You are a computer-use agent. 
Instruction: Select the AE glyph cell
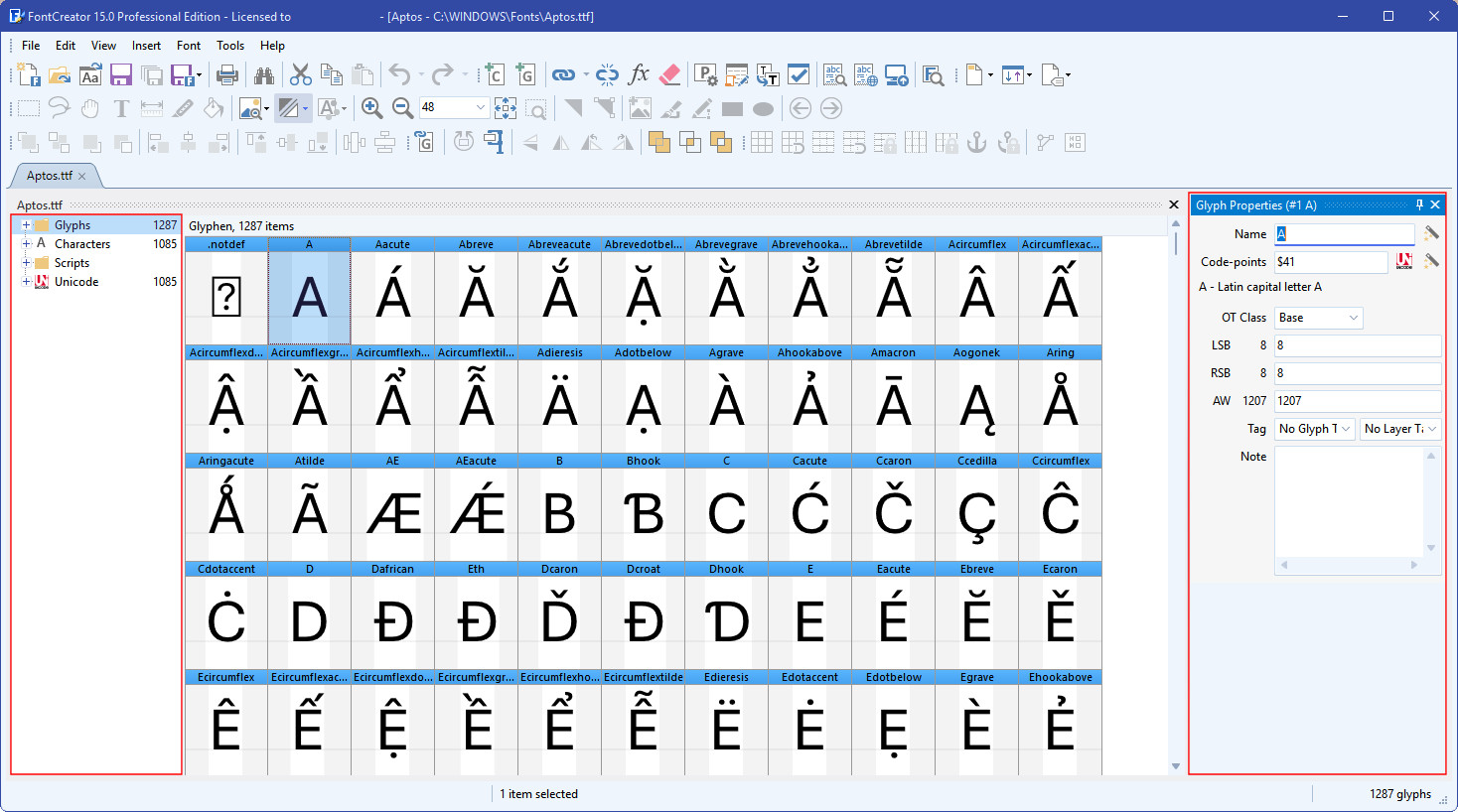[x=392, y=507]
